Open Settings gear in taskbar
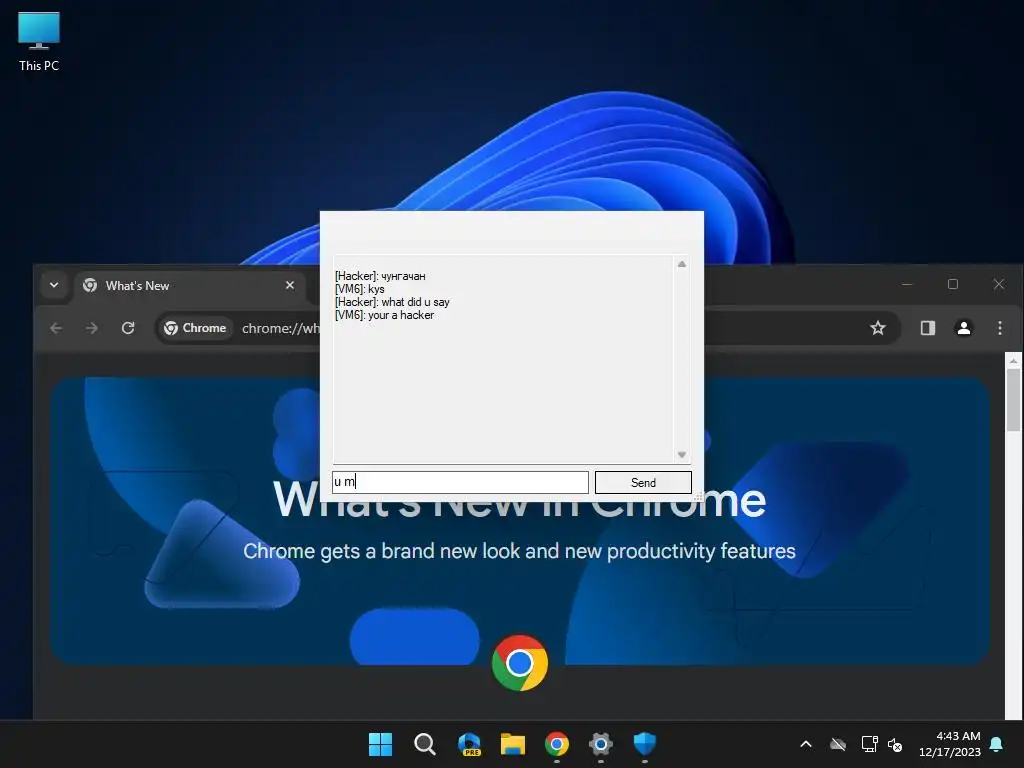This screenshot has width=1024, height=768. click(601, 744)
